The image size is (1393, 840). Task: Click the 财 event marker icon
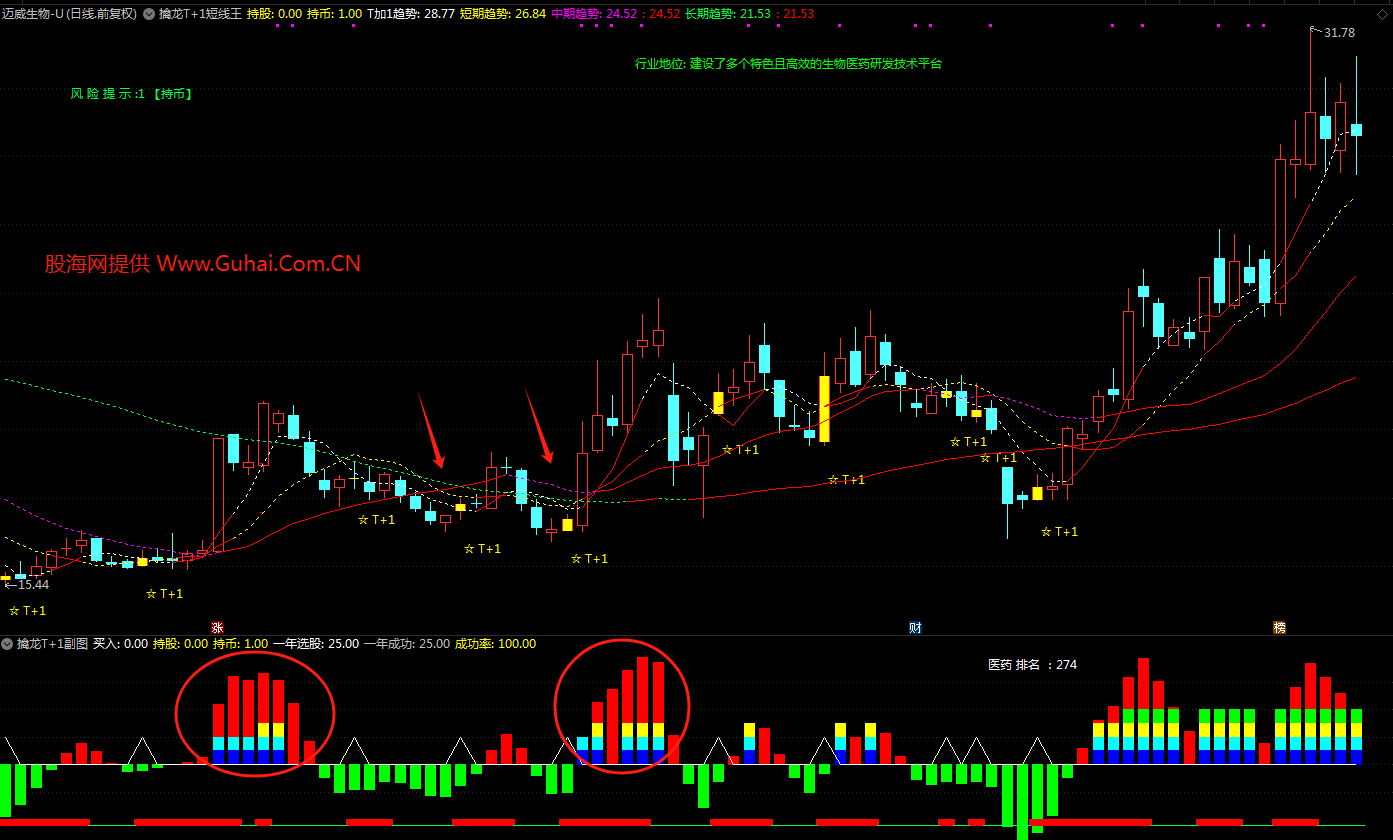[x=915, y=627]
